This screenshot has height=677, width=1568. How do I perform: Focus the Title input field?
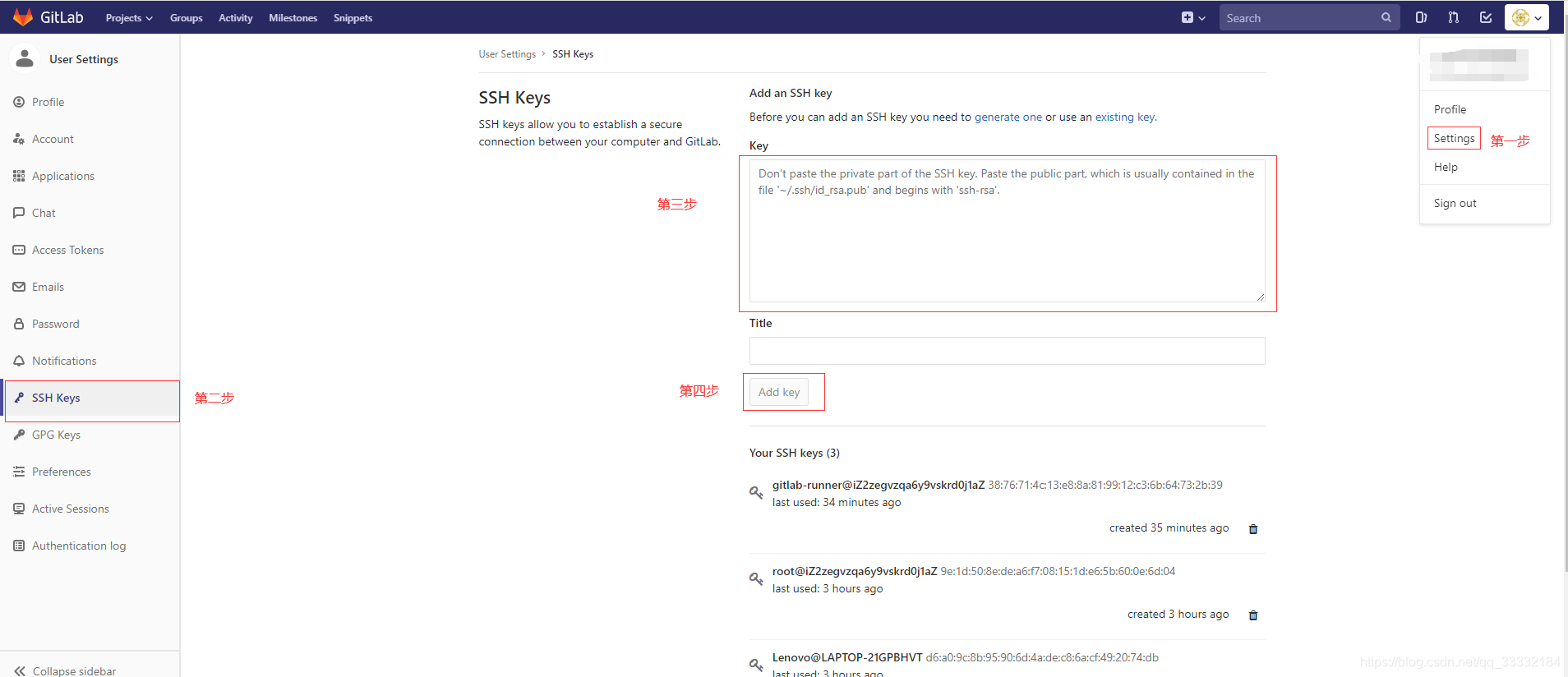[1007, 351]
